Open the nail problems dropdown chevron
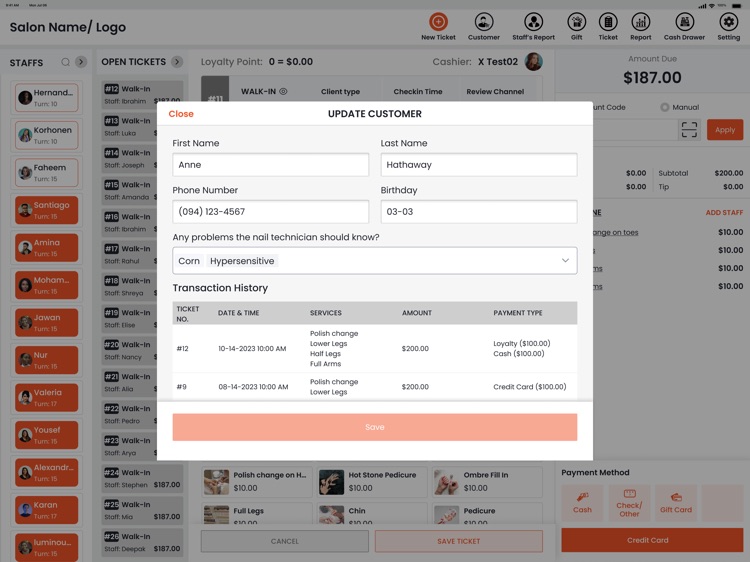750x562 pixels. (x=565, y=261)
